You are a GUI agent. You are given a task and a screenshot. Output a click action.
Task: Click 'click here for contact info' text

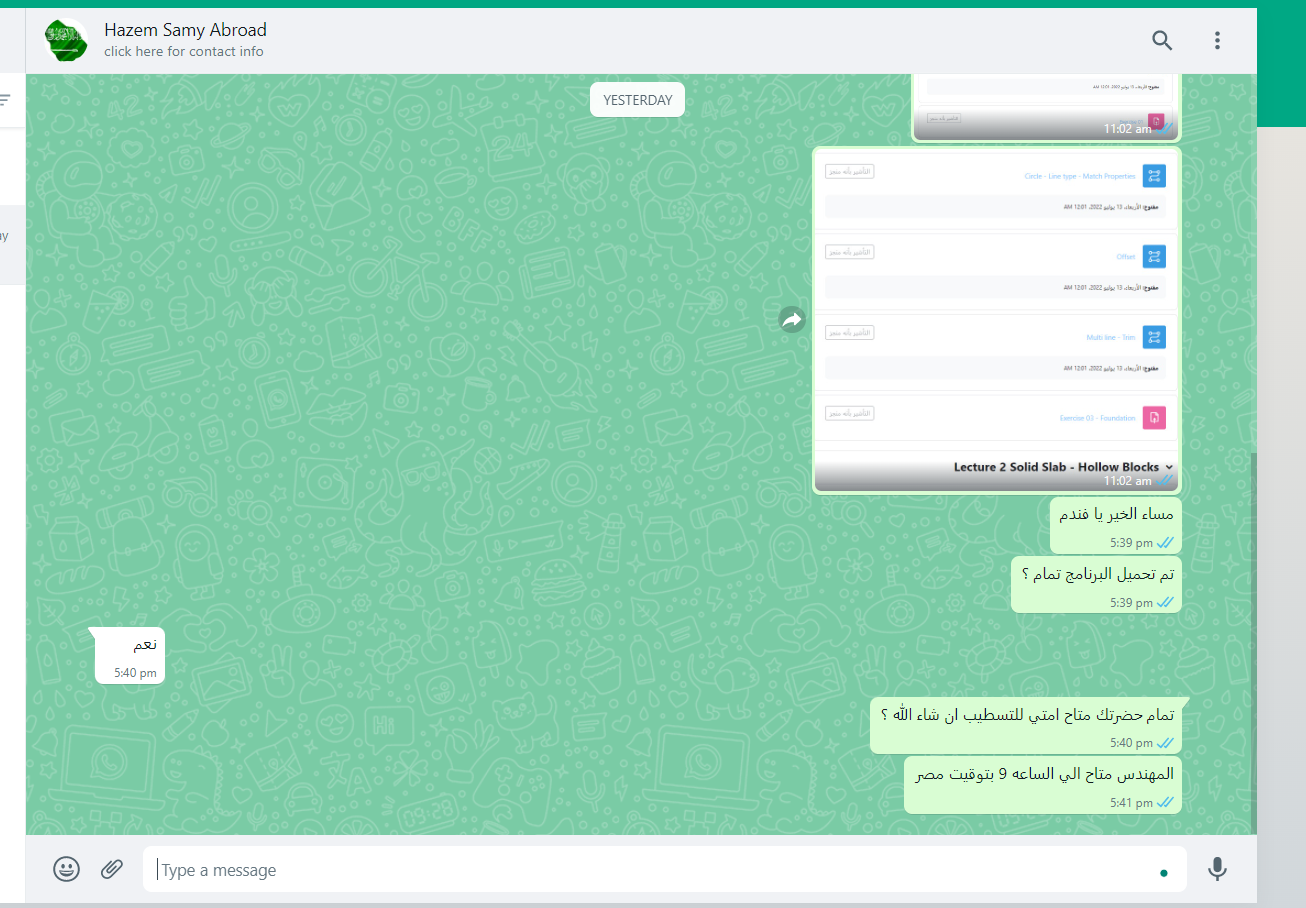click(184, 52)
